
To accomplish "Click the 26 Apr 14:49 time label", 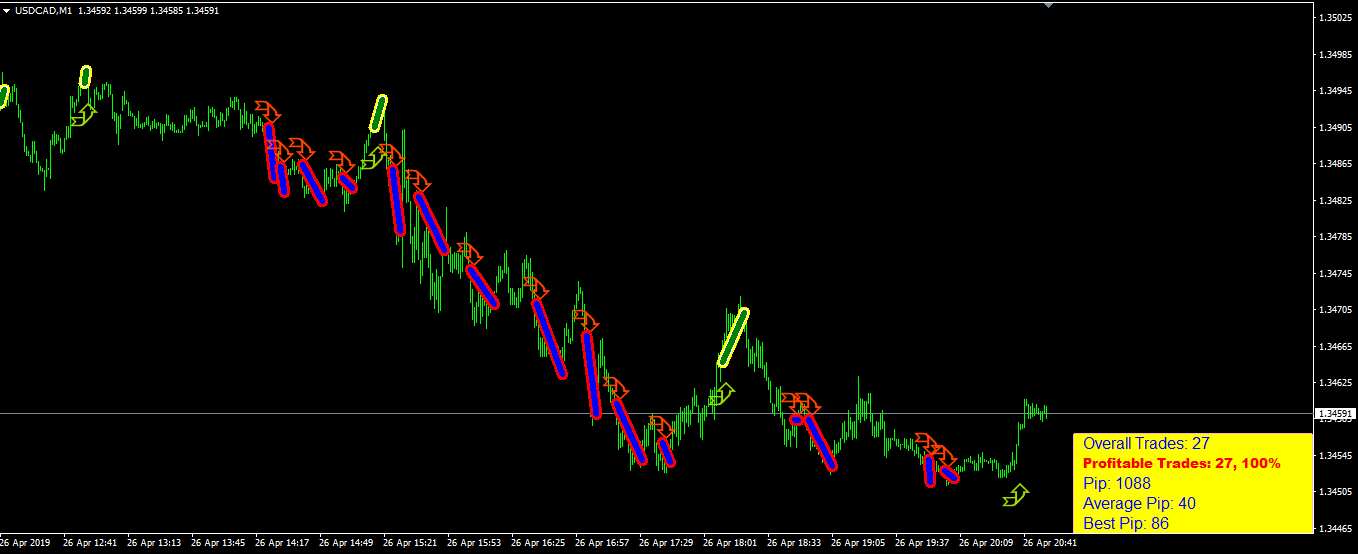I will pyautogui.click(x=346, y=544).
